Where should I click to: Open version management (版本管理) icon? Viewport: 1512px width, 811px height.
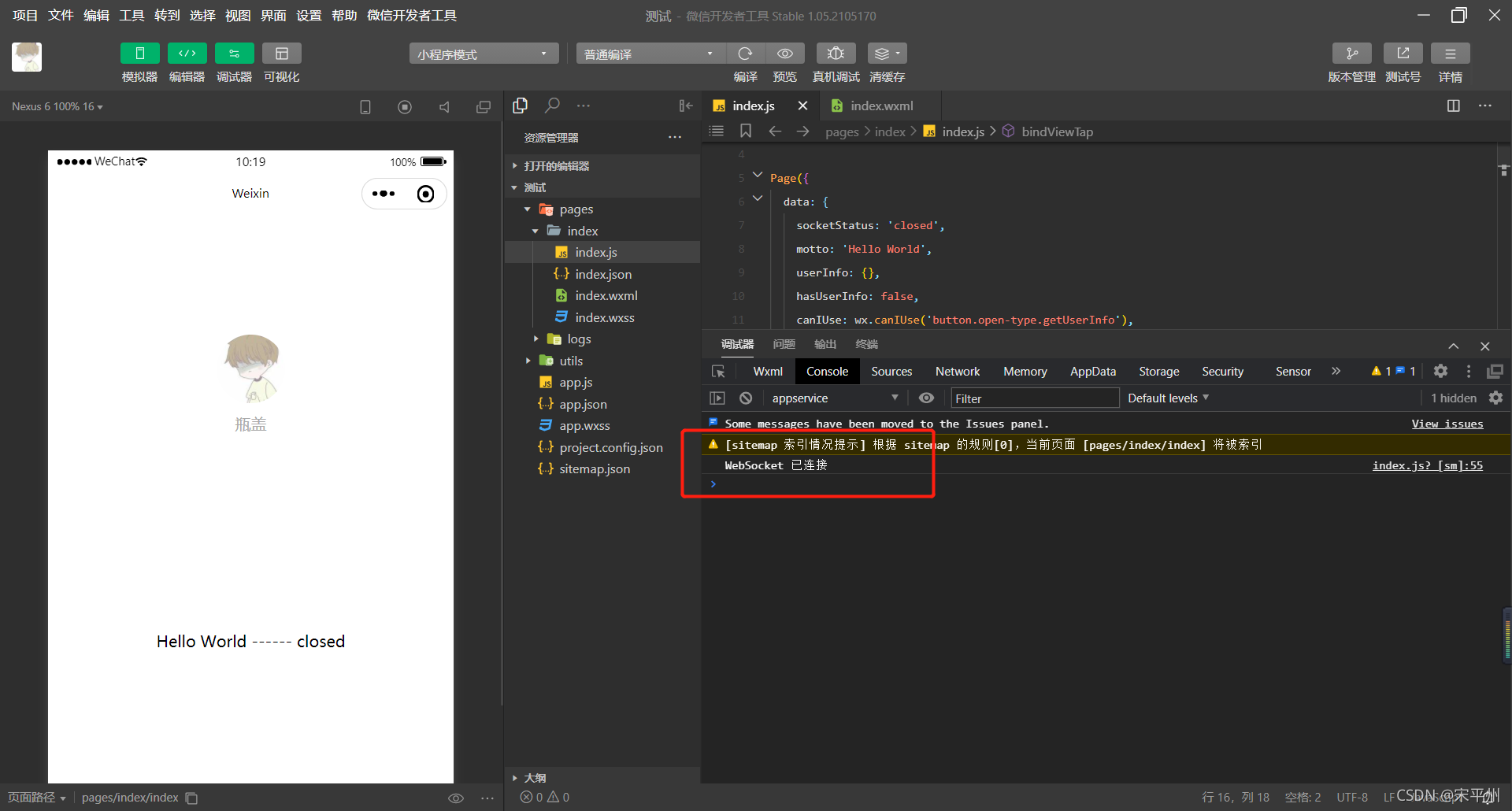(1351, 54)
